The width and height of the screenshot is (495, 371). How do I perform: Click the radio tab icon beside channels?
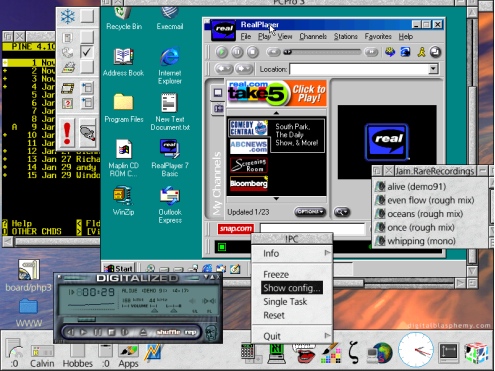coord(218,108)
